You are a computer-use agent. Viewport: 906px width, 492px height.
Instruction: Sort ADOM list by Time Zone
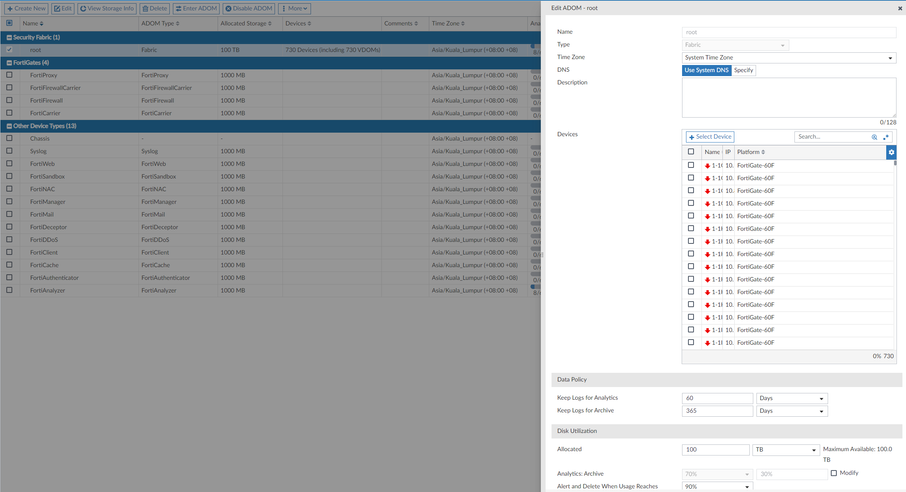pos(448,24)
